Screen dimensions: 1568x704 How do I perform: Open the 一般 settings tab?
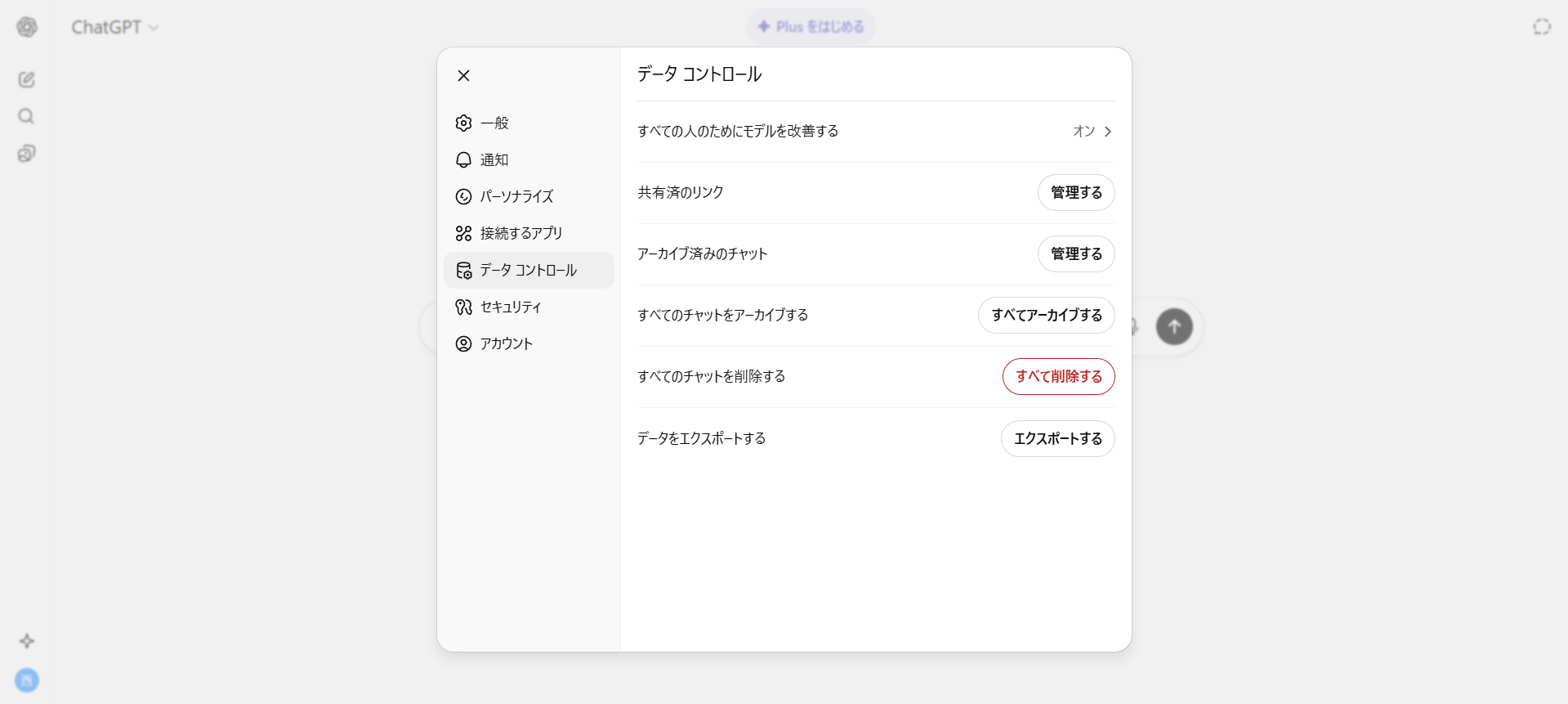coord(494,123)
